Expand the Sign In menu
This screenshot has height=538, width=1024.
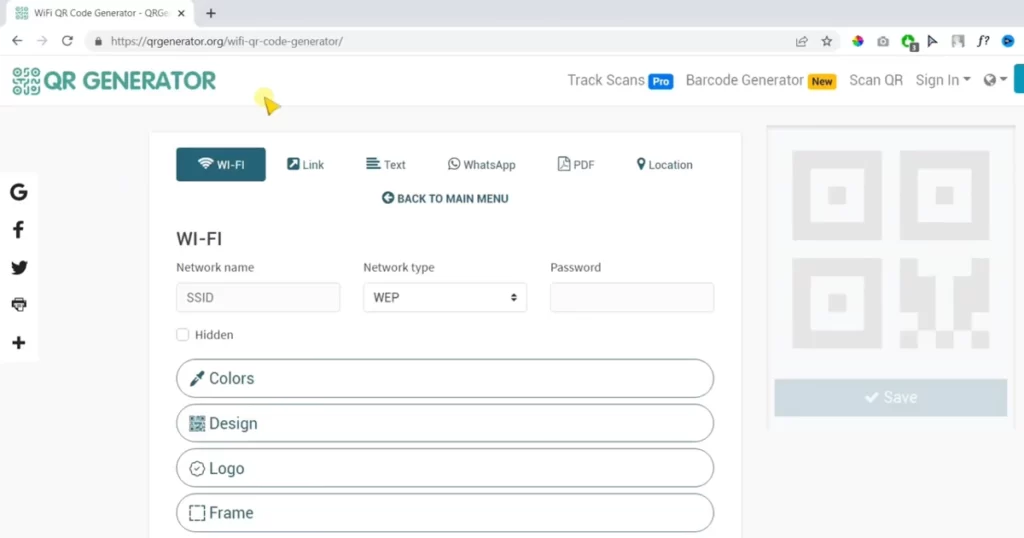[942, 80]
